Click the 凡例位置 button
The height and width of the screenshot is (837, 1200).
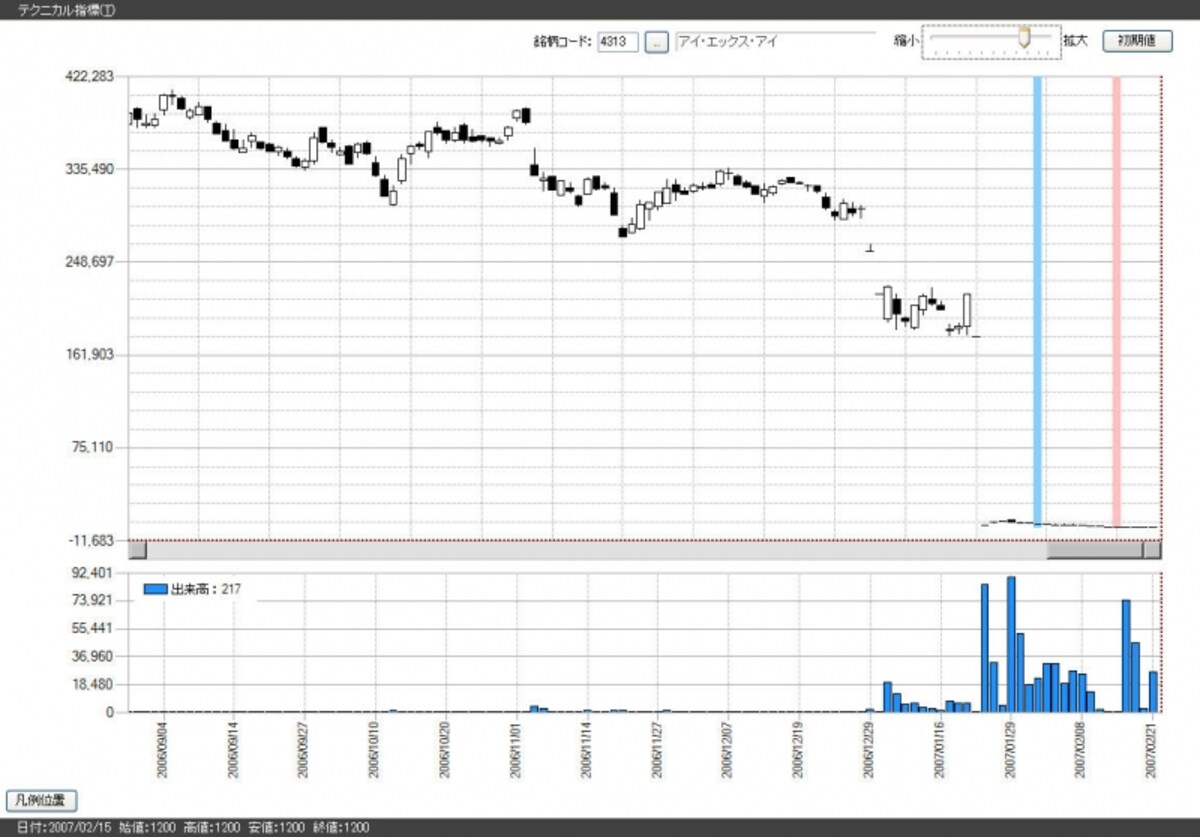coord(41,800)
